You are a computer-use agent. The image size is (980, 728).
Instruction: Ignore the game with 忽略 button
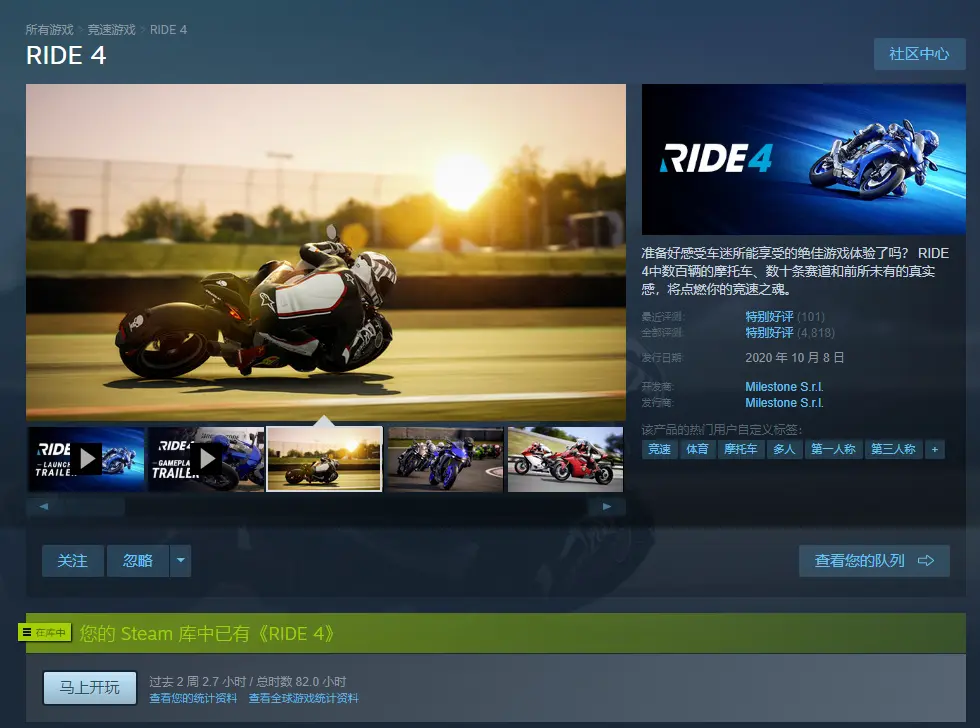(x=138, y=561)
